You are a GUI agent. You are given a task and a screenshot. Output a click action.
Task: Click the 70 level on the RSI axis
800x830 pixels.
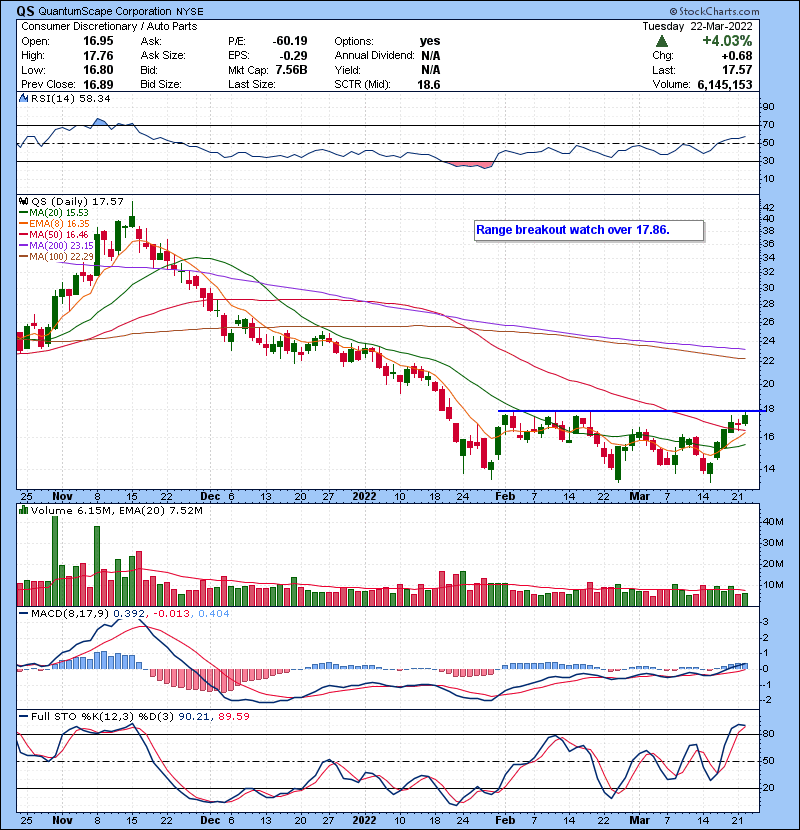pos(768,125)
